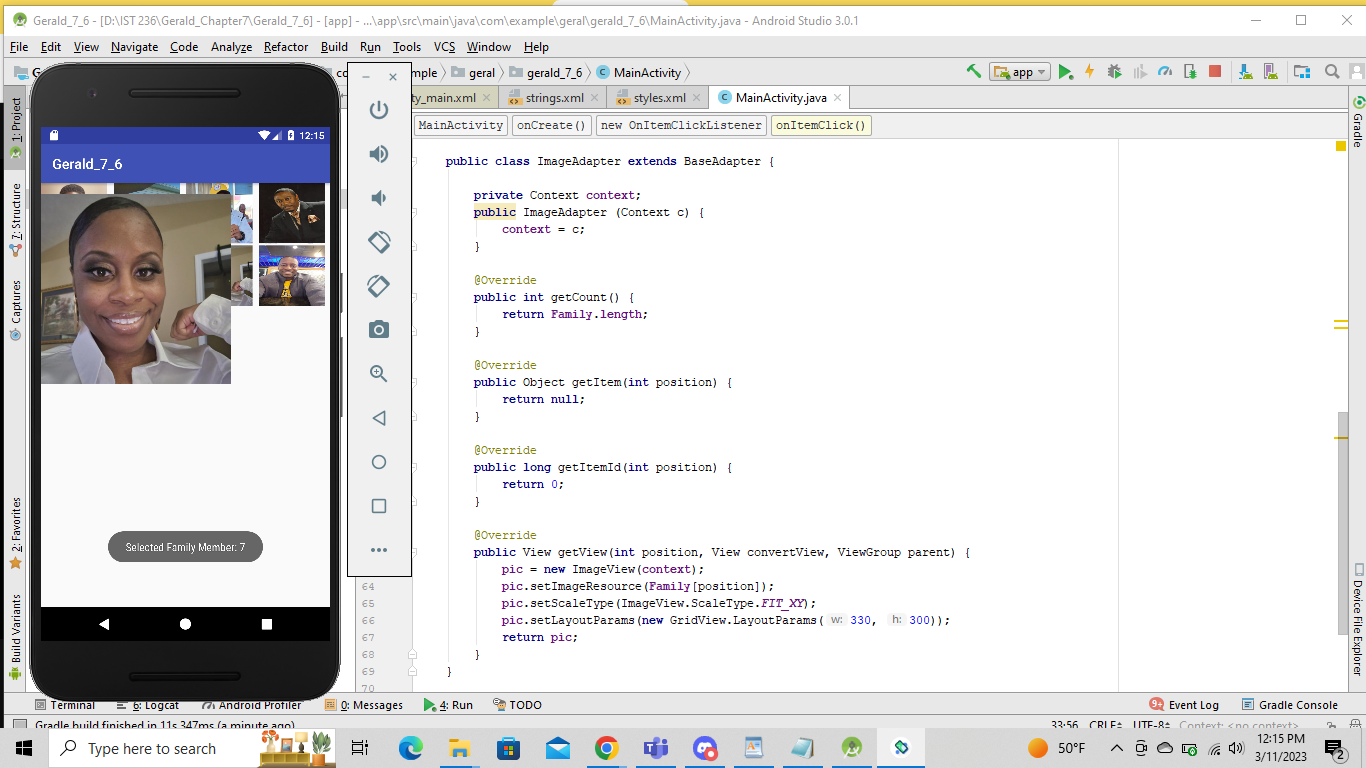
Task: Toggle the Event Log tool window
Action: (1184, 705)
